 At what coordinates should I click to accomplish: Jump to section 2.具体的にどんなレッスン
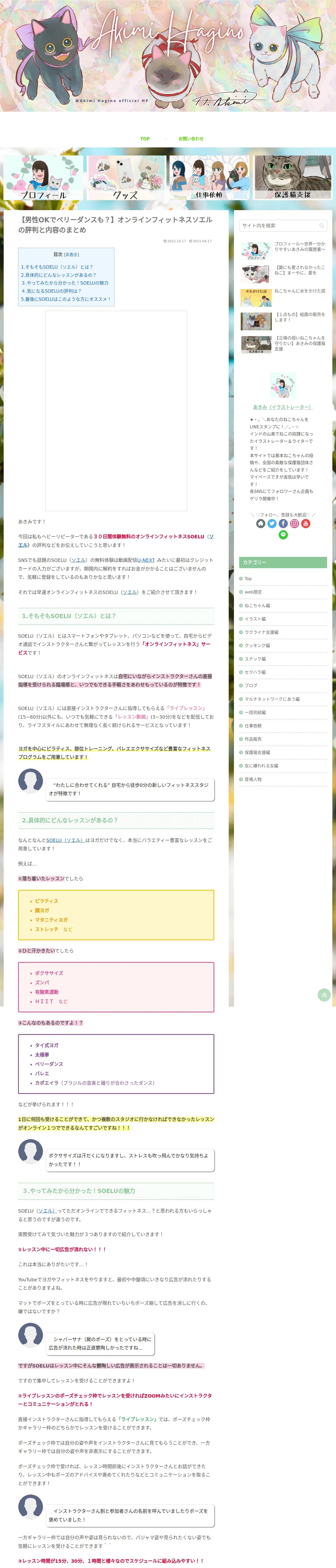pos(59,275)
